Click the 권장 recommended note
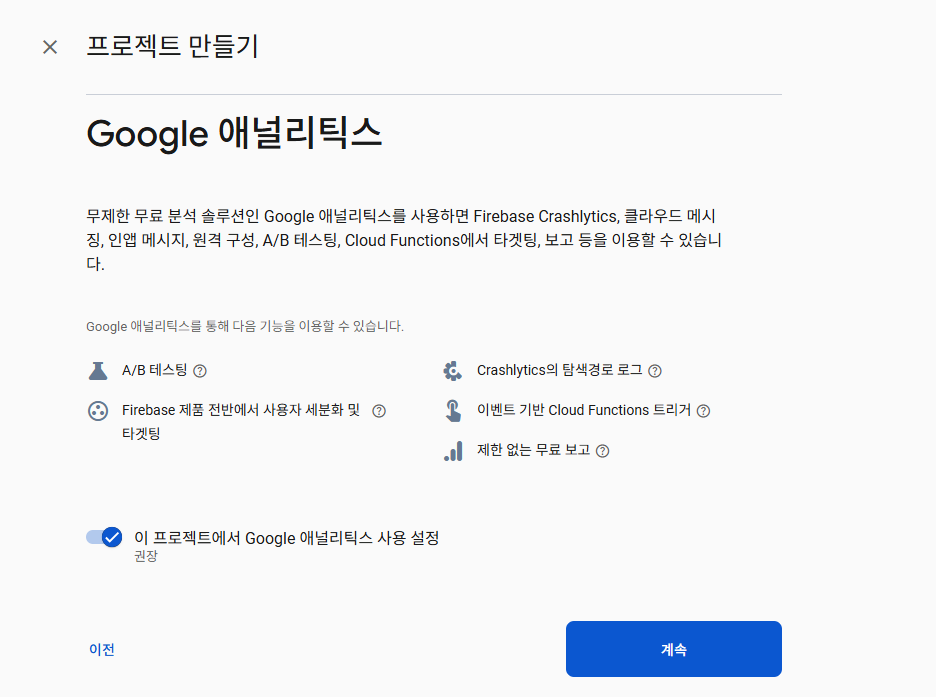This screenshot has width=936, height=697. pyautogui.click(x=146, y=556)
